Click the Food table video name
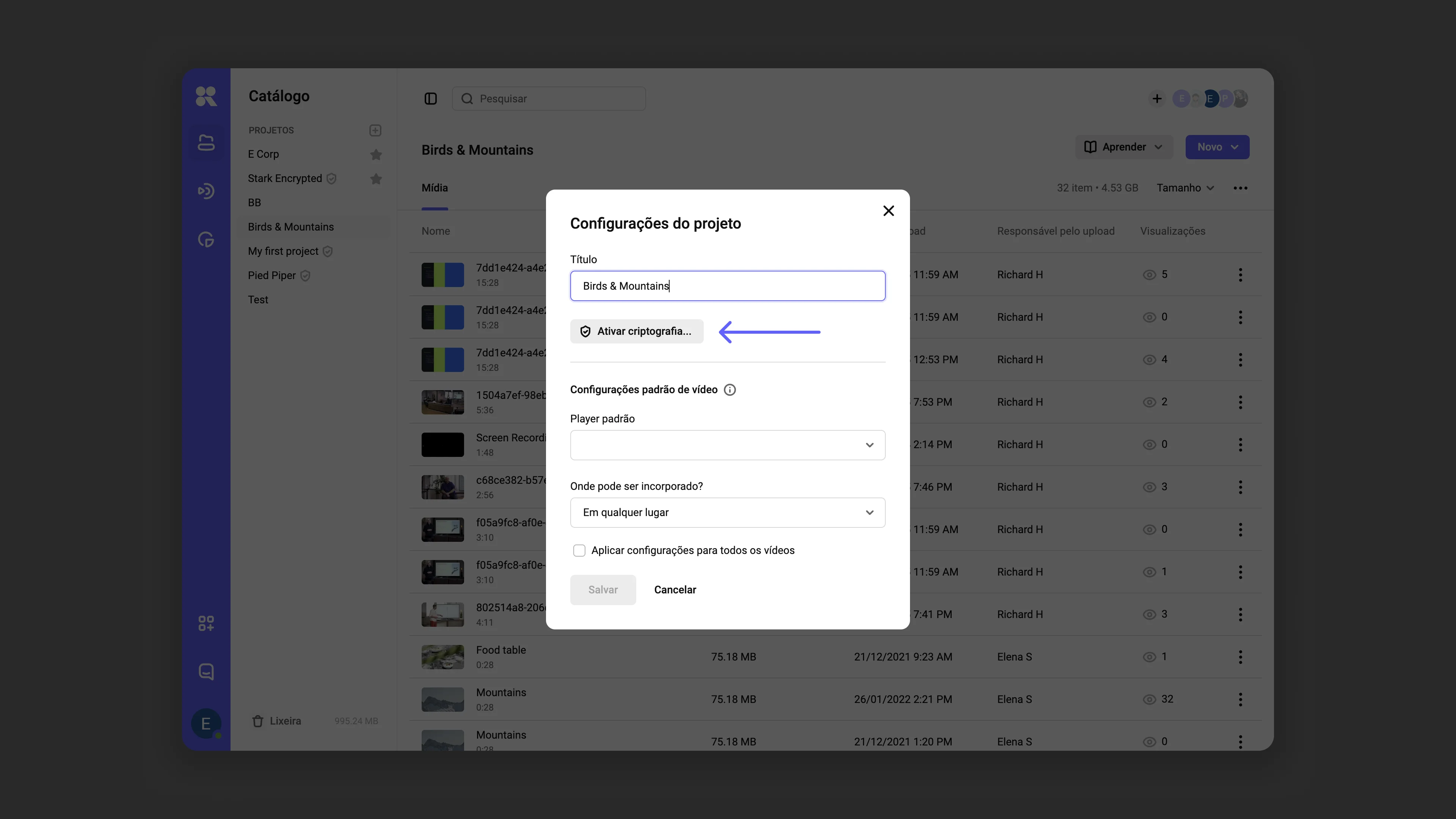The height and width of the screenshot is (819, 1456). pos(501,650)
